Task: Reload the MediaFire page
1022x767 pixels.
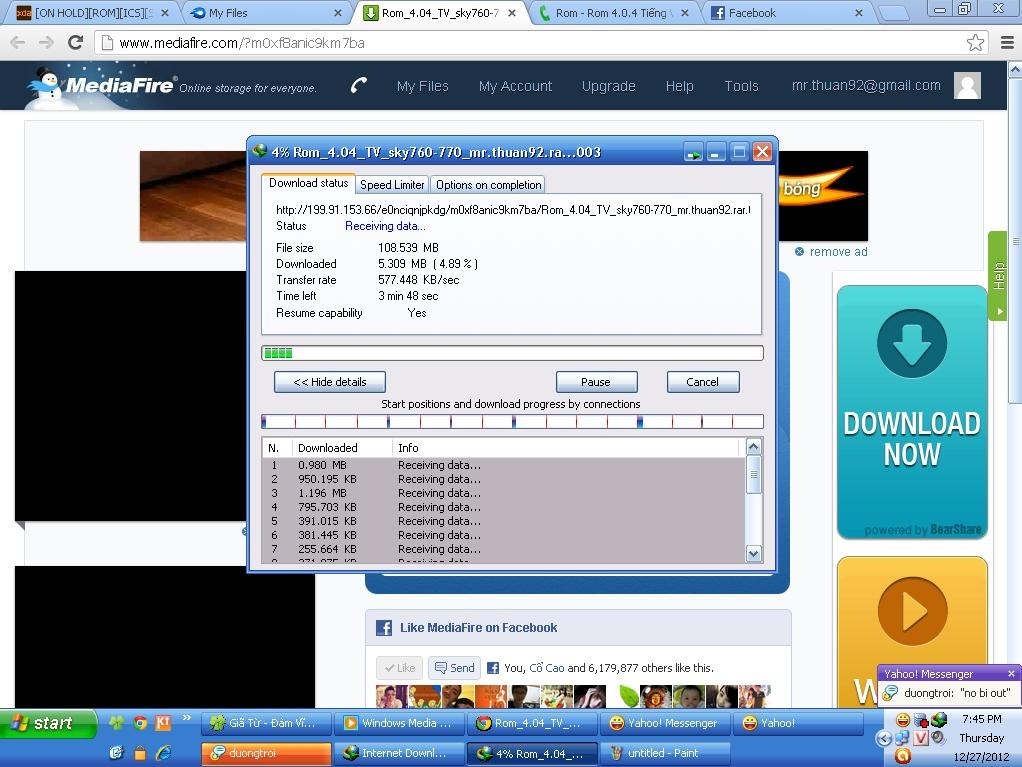Action: pyautogui.click(x=76, y=43)
